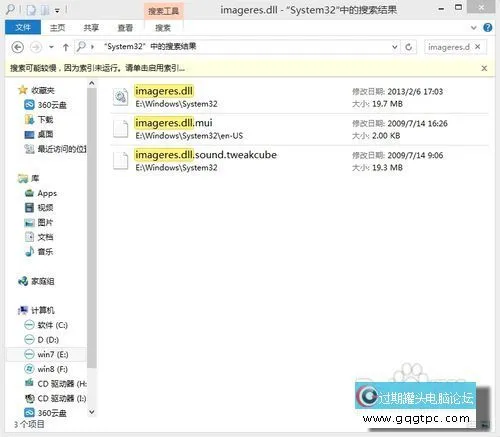This screenshot has height=437, width=500.
Task: Open quick access toolbar customize dropdown
Action: (x=57, y=11)
